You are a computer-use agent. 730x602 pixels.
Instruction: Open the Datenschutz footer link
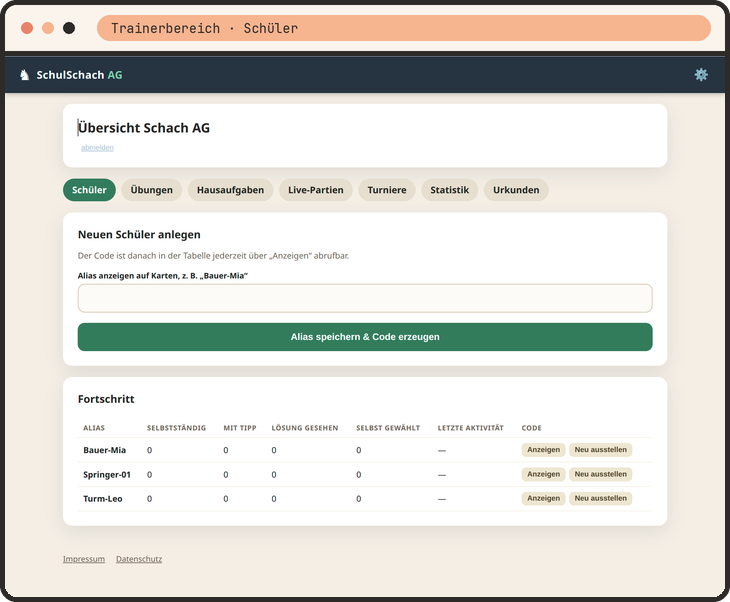pos(139,559)
